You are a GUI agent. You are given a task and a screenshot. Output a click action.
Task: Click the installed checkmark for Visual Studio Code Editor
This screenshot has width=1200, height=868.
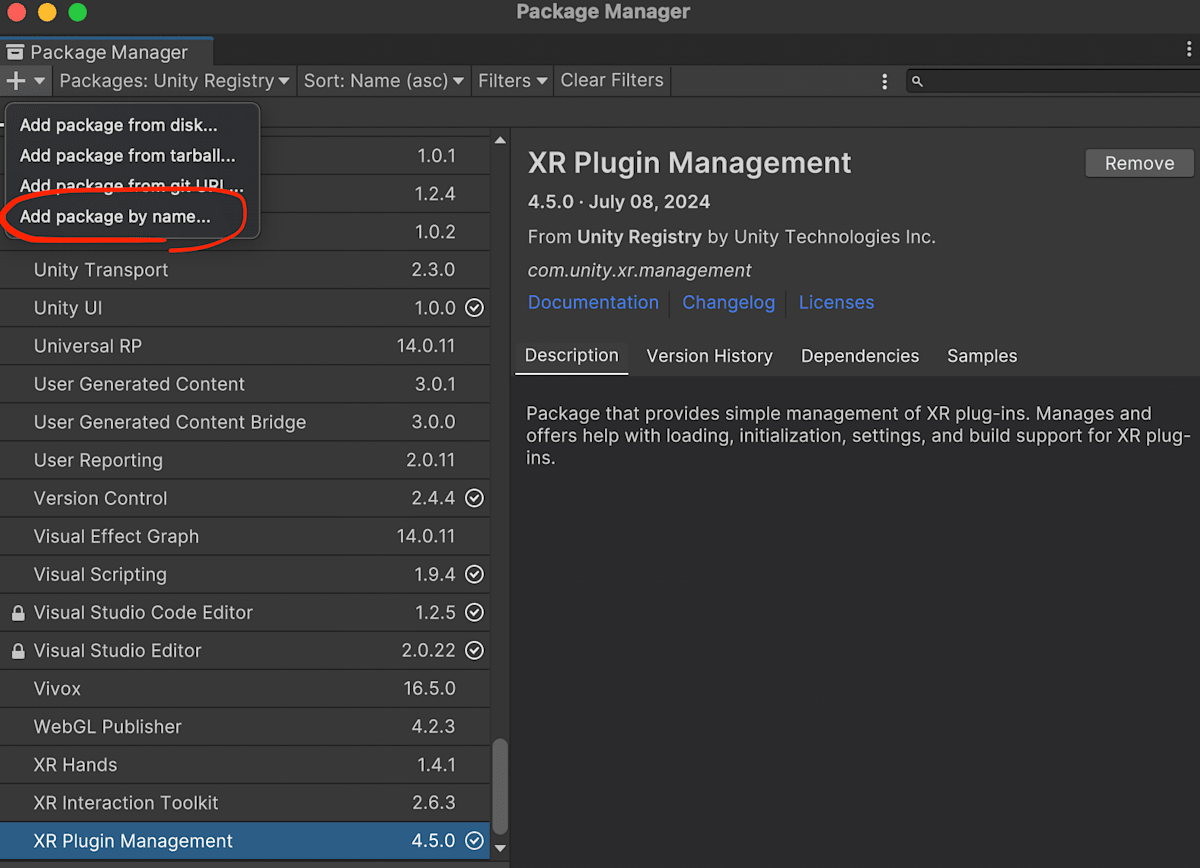click(475, 612)
